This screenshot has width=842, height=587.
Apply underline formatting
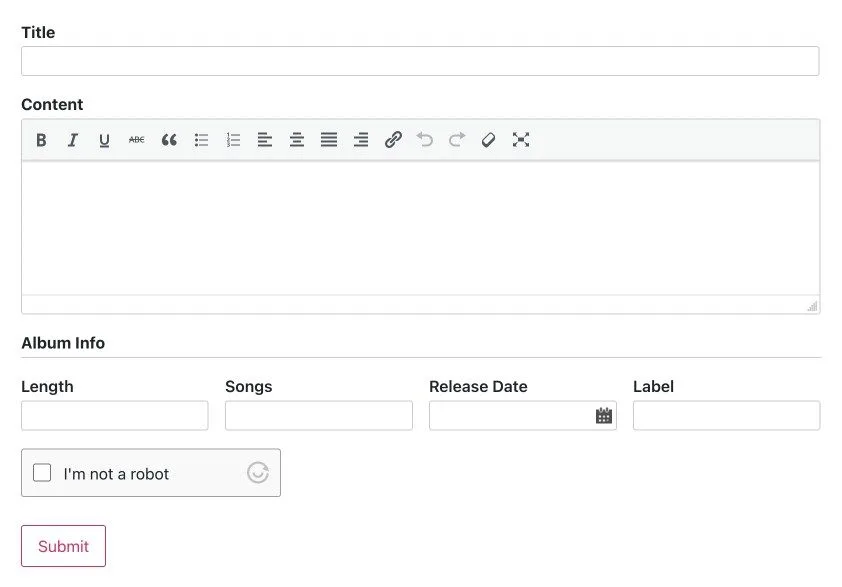[x=104, y=140]
